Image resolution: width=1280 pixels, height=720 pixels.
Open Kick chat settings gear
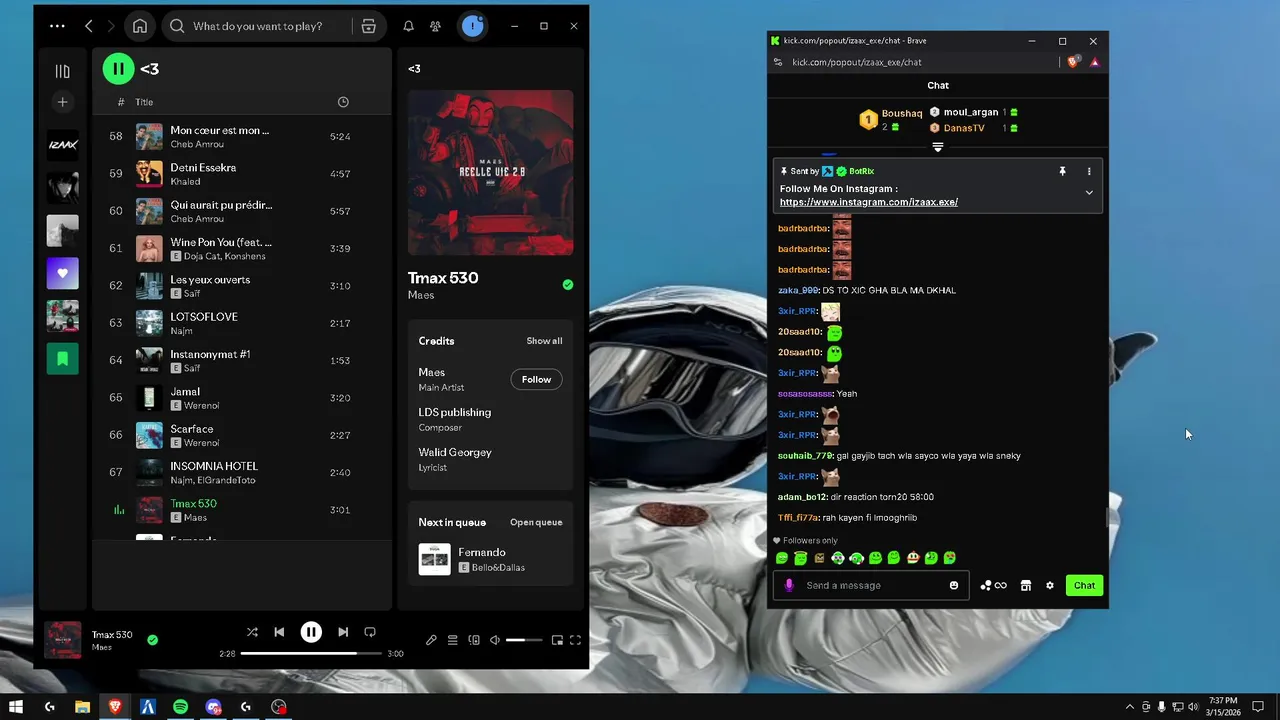coord(1050,585)
